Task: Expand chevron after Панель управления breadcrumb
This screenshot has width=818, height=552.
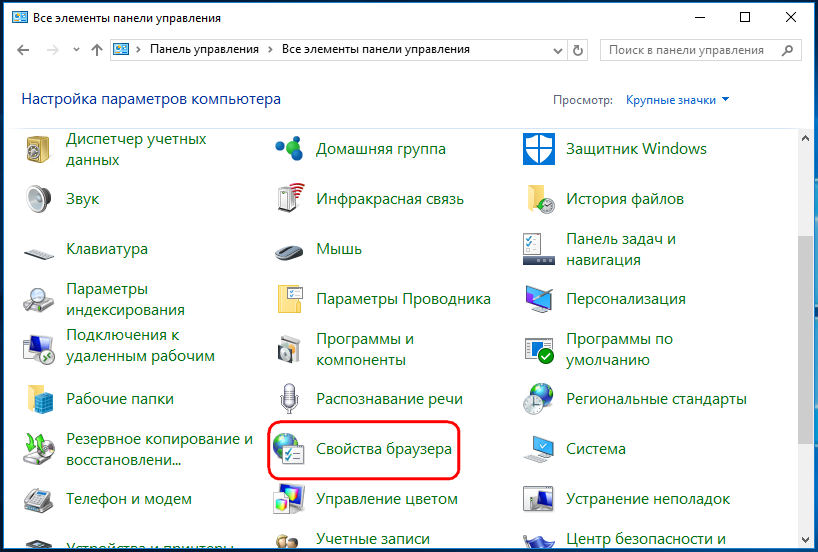Action: 270,50
